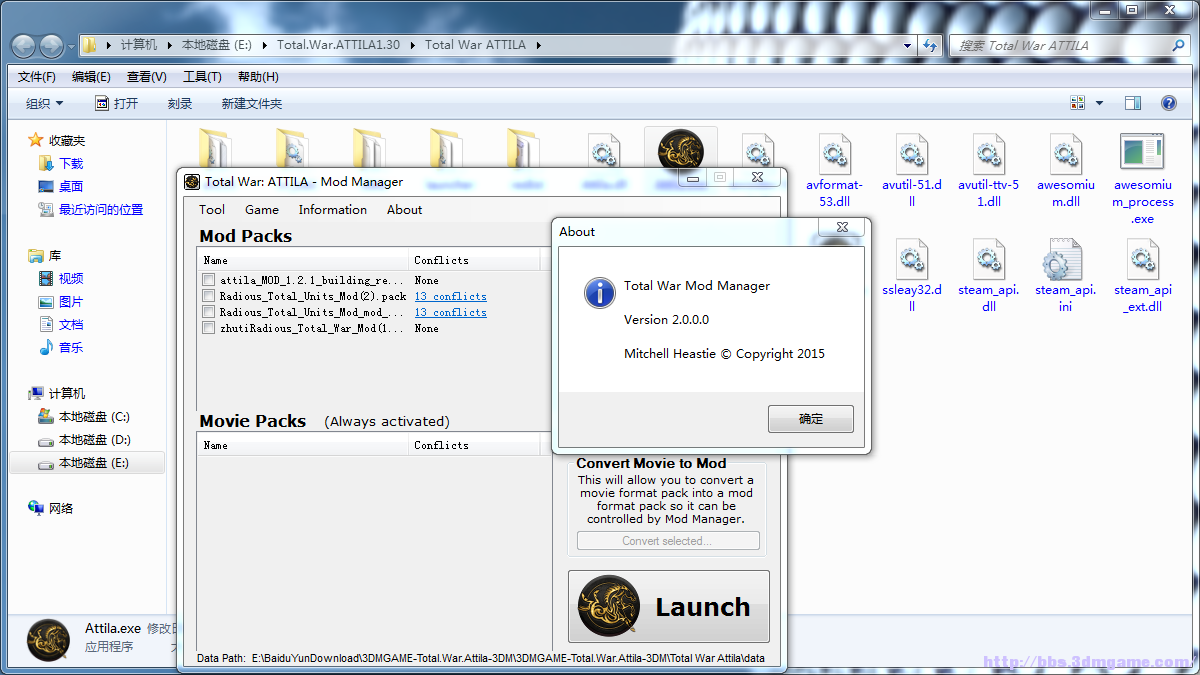This screenshot has height=675, width=1200.
Task: Enable the attila_MOD_1.2.1_building mod checkbox
Action: (x=208, y=280)
